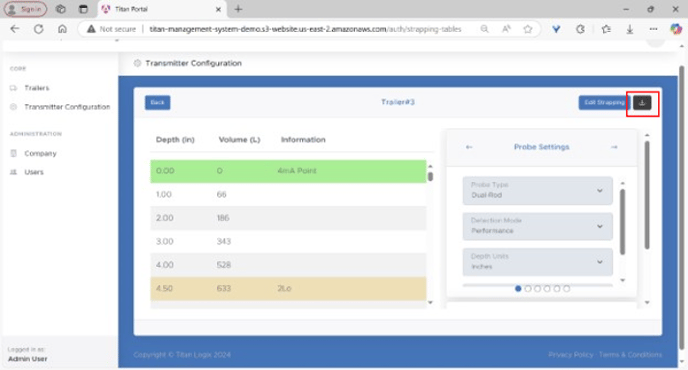Select the 1.00 depth row
Viewport: 688px width, 370px height.
pos(288,194)
